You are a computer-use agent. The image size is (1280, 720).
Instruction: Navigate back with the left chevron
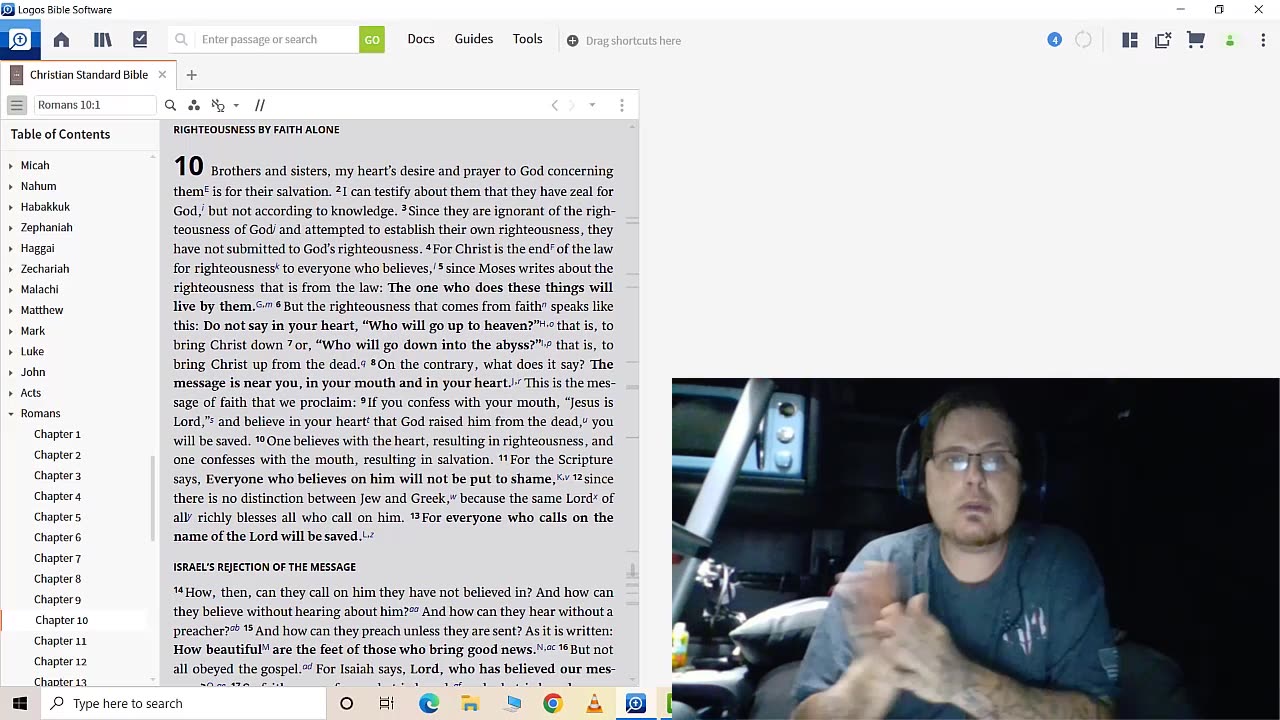(x=555, y=105)
